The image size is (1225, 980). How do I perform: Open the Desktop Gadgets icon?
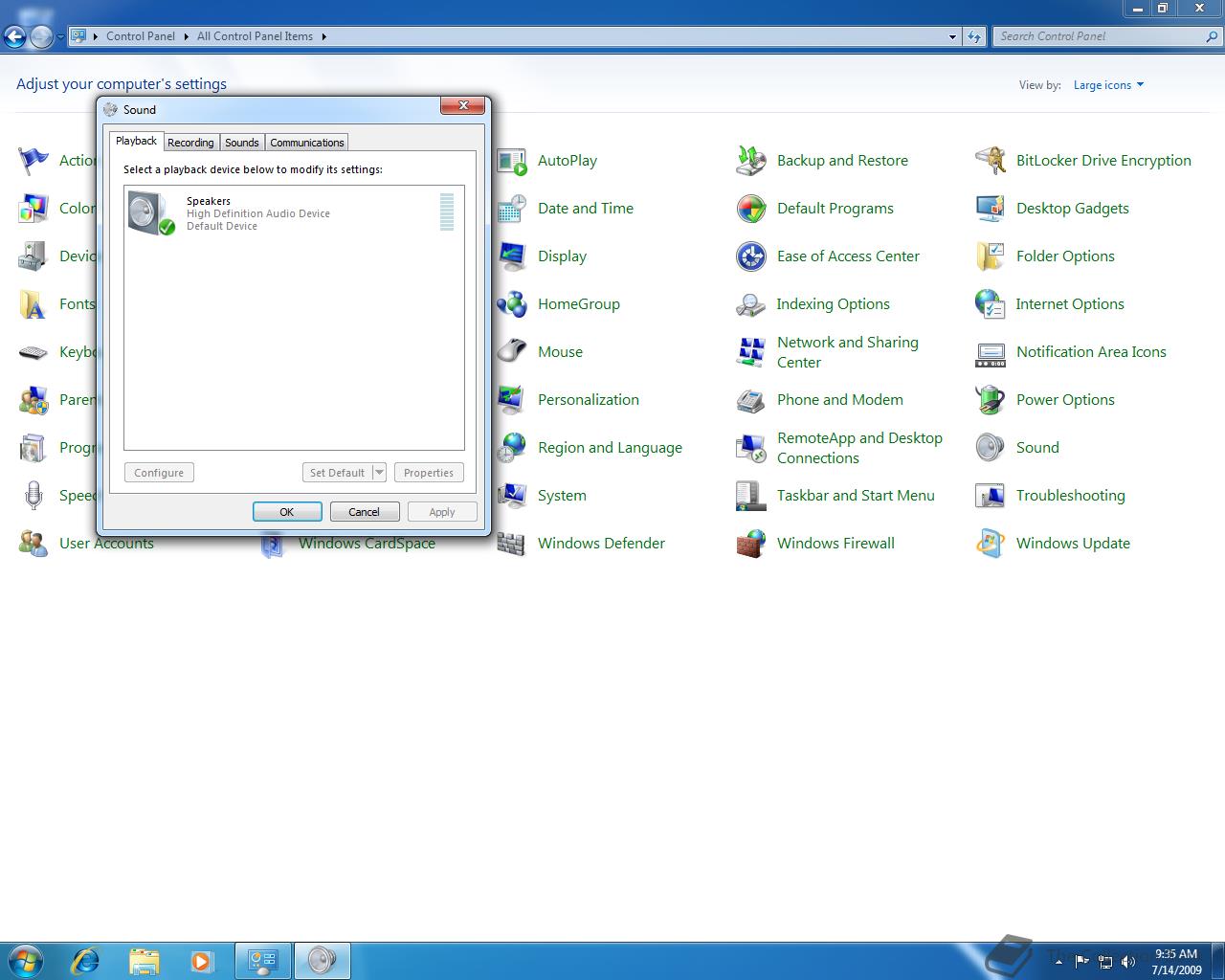(991, 209)
